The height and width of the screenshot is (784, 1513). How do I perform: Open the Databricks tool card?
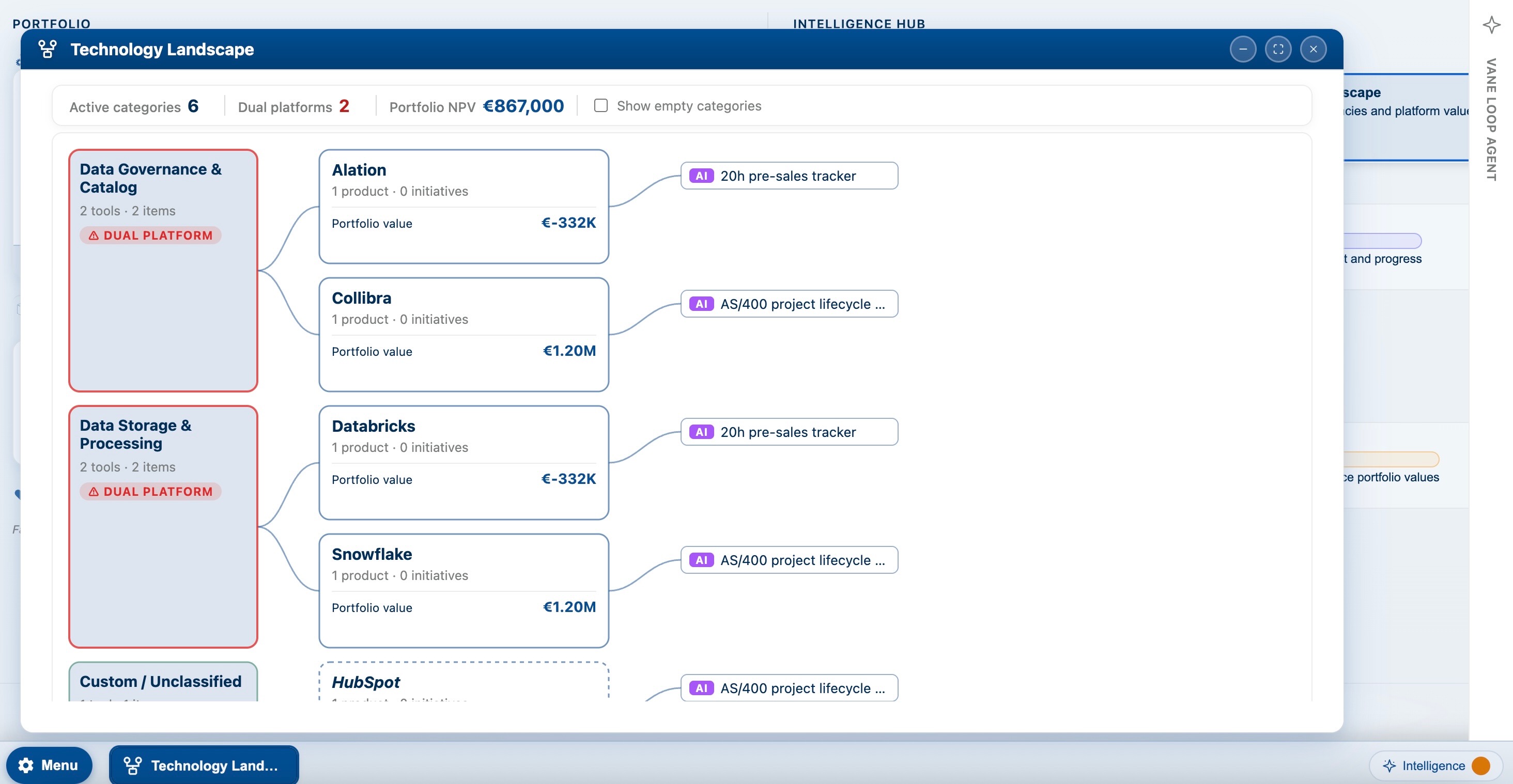pyautogui.click(x=464, y=463)
